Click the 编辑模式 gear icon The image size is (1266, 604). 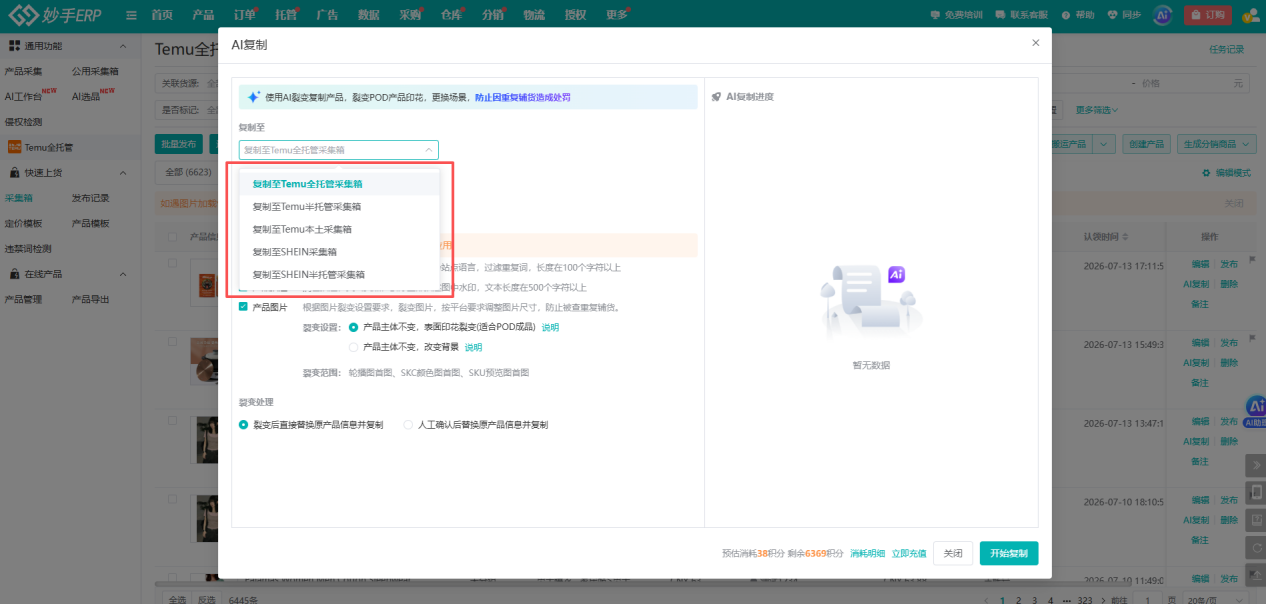pos(1206,173)
